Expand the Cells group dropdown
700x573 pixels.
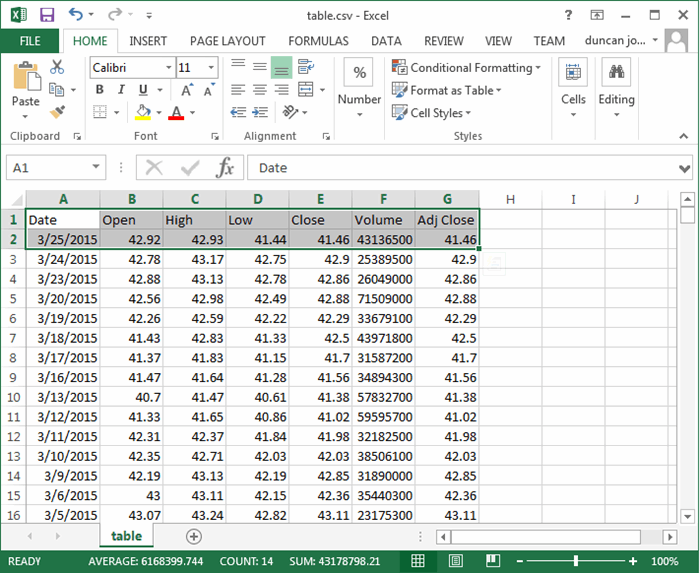pyautogui.click(x=573, y=115)
